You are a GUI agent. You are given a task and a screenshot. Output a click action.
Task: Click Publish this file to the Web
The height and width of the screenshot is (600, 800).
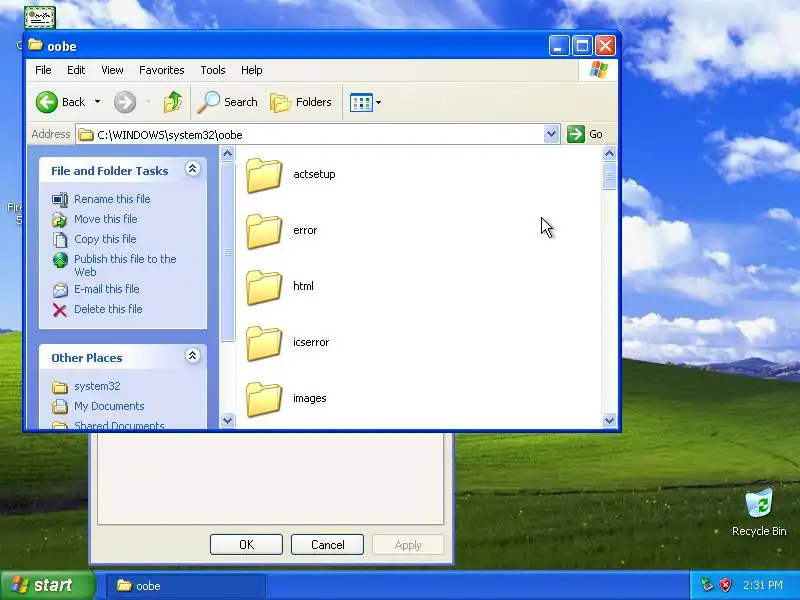[125, 265]
